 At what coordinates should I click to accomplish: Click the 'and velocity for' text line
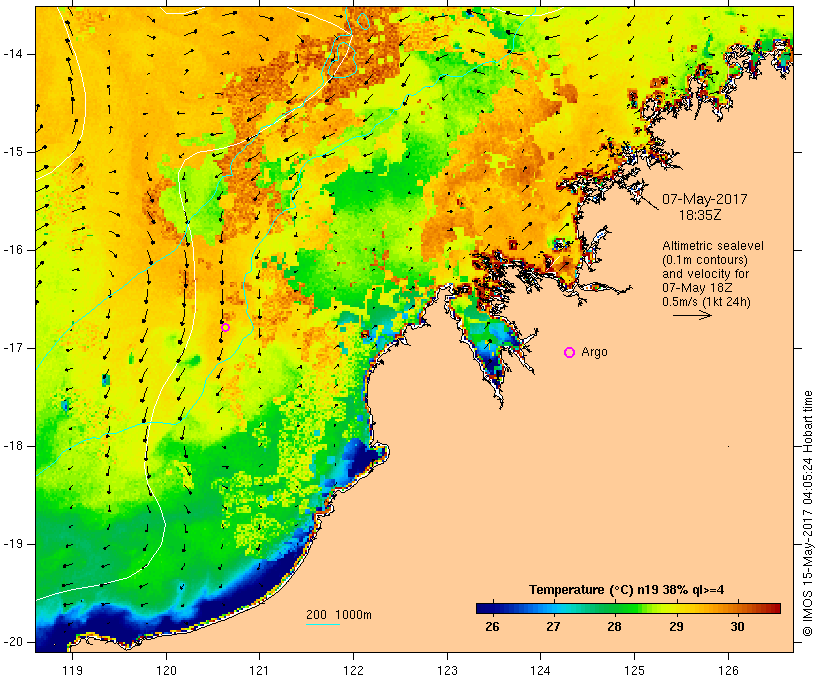tap(705, 274)
